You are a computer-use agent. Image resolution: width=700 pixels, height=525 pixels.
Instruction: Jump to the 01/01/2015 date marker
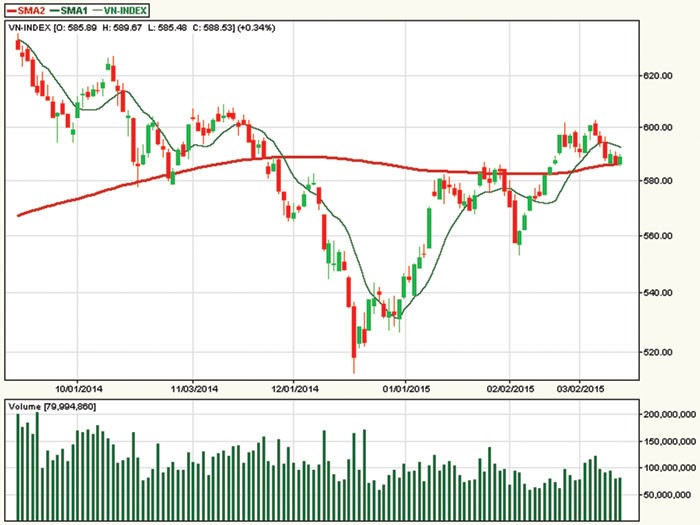click(x=406, y=386)
